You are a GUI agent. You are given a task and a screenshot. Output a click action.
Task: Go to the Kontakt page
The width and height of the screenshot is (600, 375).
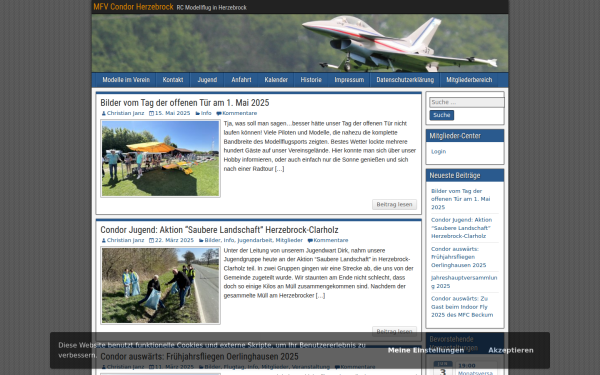(173, 80)
